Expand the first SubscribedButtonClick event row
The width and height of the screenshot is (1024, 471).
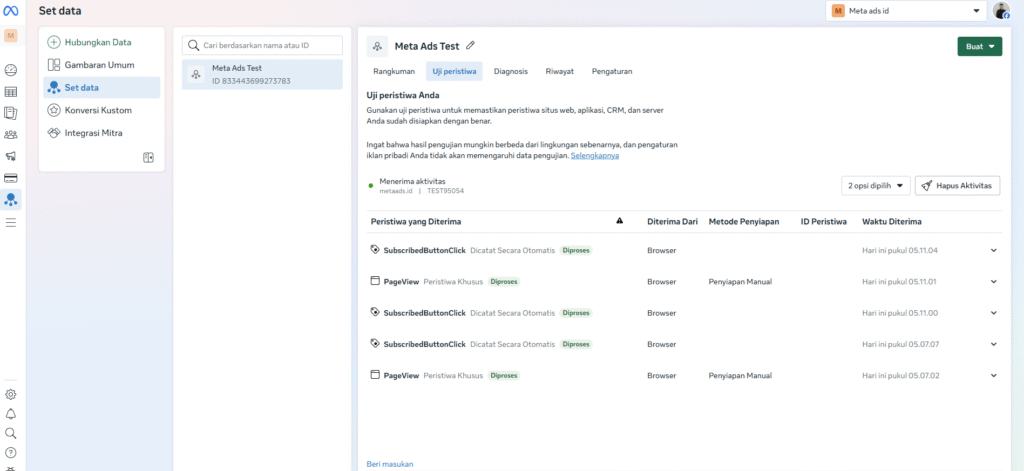993,250
